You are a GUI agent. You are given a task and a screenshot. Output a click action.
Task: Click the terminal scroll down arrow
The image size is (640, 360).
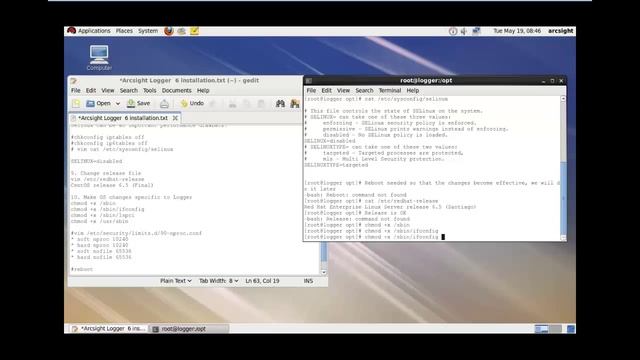click(563, 238)
